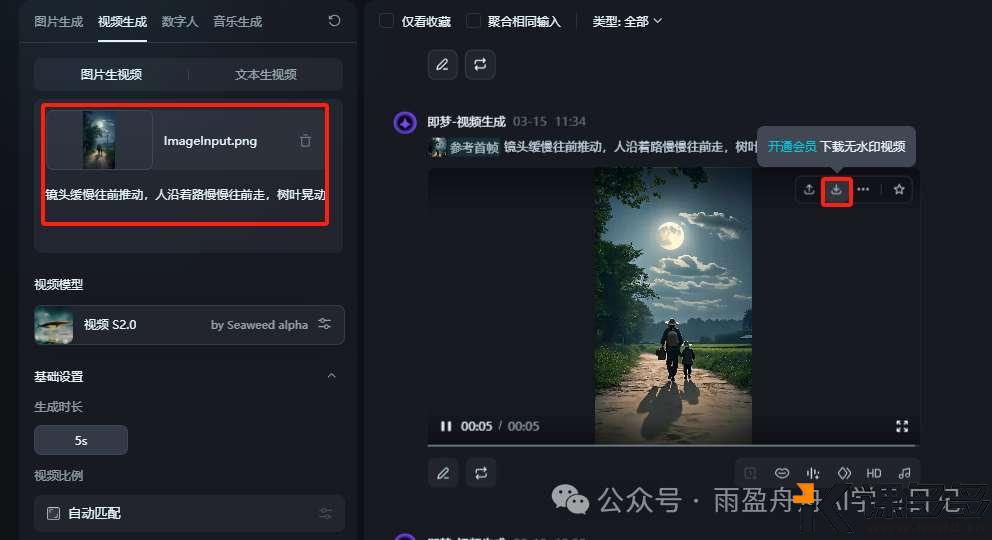
Task: Switch to 文本生视频 mode
Action: (266, 75)
